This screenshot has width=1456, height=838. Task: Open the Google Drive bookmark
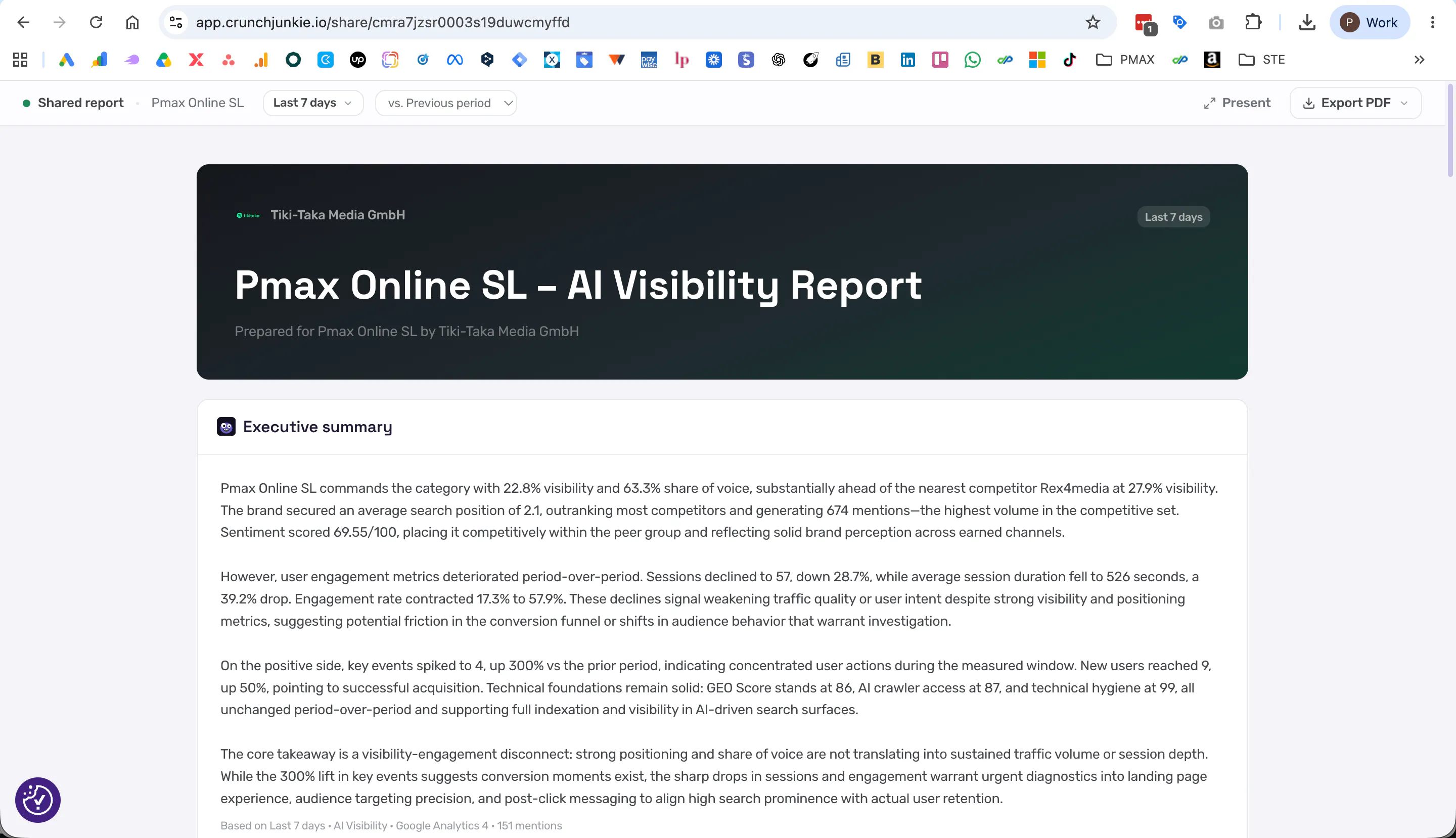(163, 59)
